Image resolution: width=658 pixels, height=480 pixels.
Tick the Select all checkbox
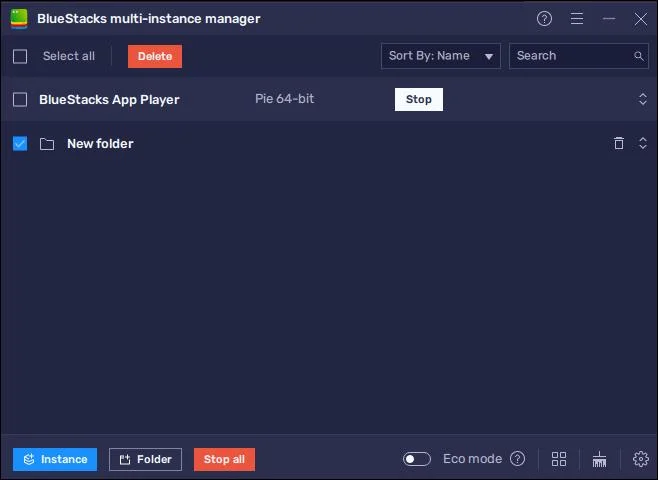pyautogui.click(x=20, y=56)
